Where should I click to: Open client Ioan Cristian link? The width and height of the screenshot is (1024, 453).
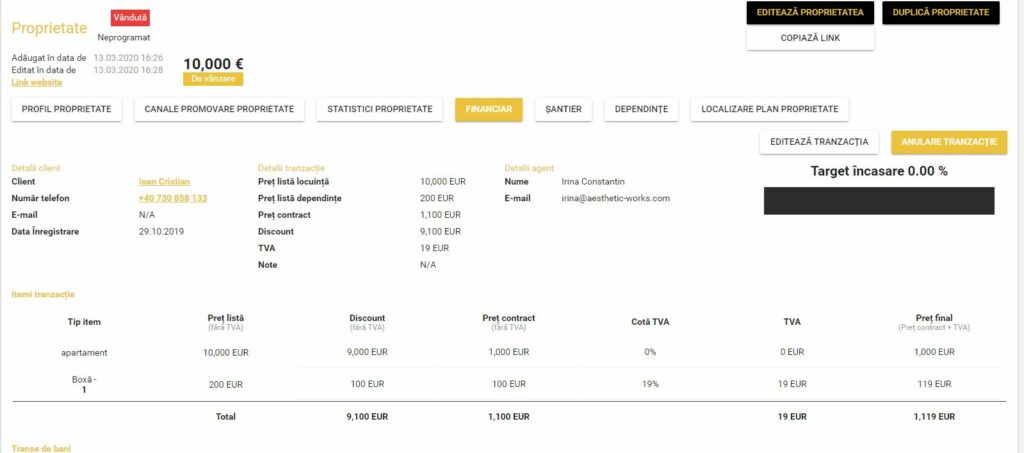point(164,182)
